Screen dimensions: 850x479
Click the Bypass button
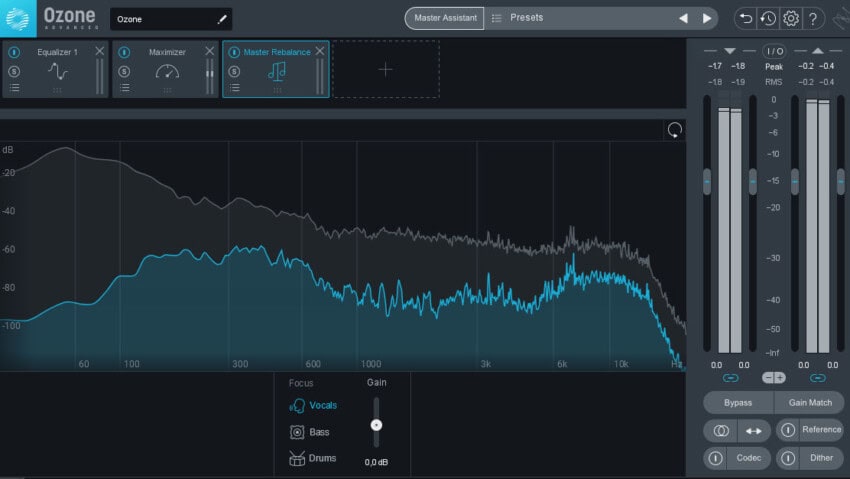(738, 403)
